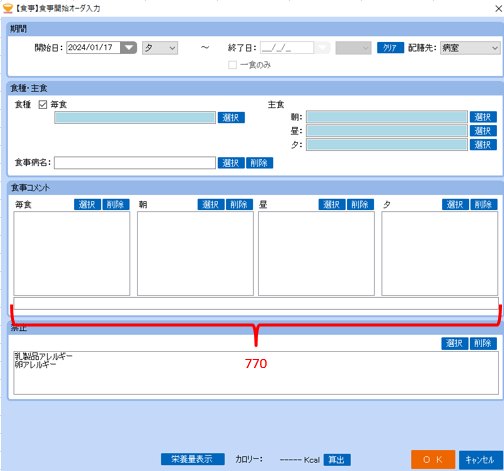Click the 朝 comment list box
The width and height of the screenshot is (504, 471).
click(x=195, y=253)
